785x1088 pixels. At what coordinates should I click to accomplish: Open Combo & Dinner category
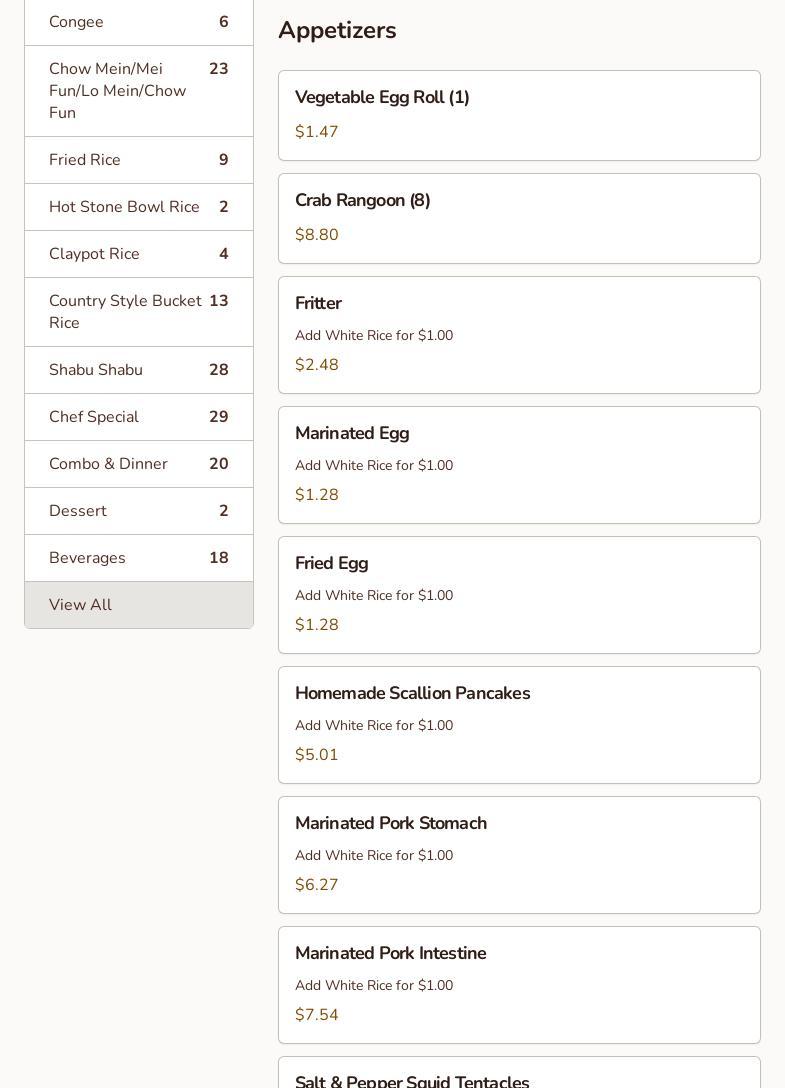(138, 464)
